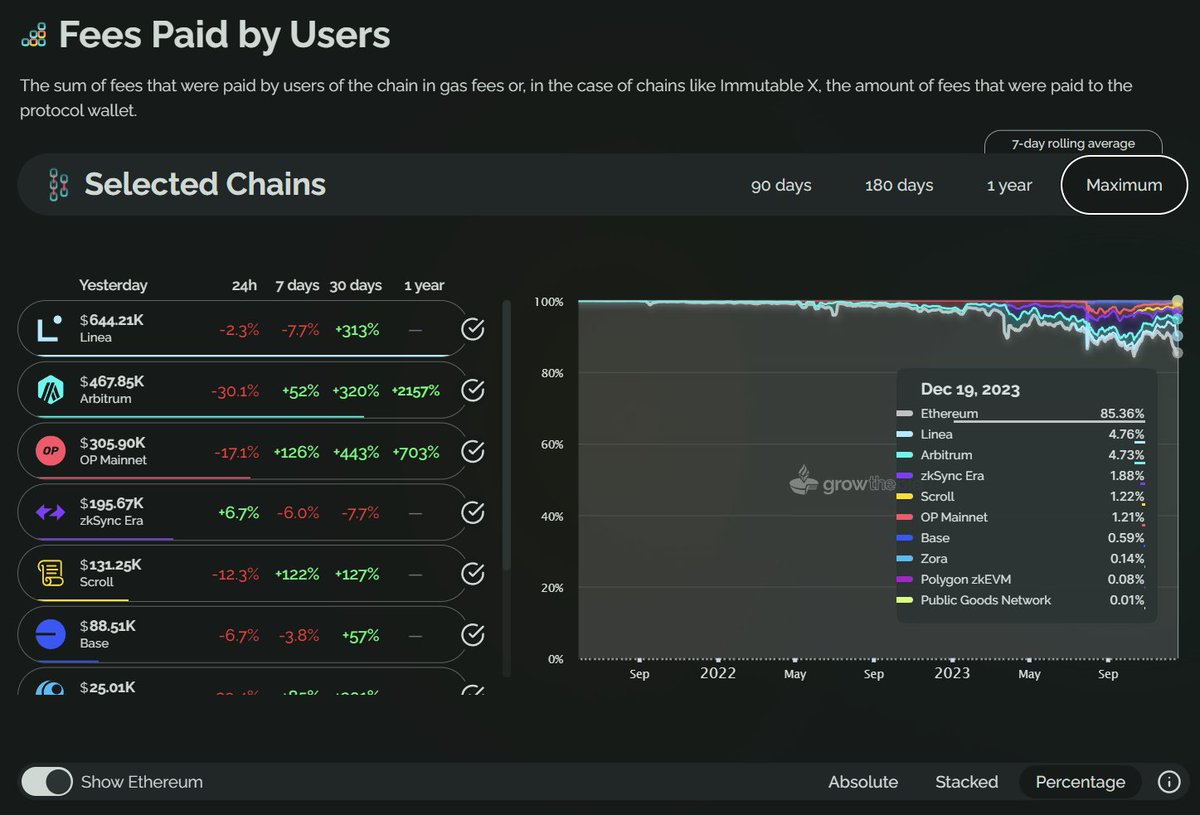1200x815 pixels.
Task: Switch chart to Percentage mode
Action: point(1080,782)
